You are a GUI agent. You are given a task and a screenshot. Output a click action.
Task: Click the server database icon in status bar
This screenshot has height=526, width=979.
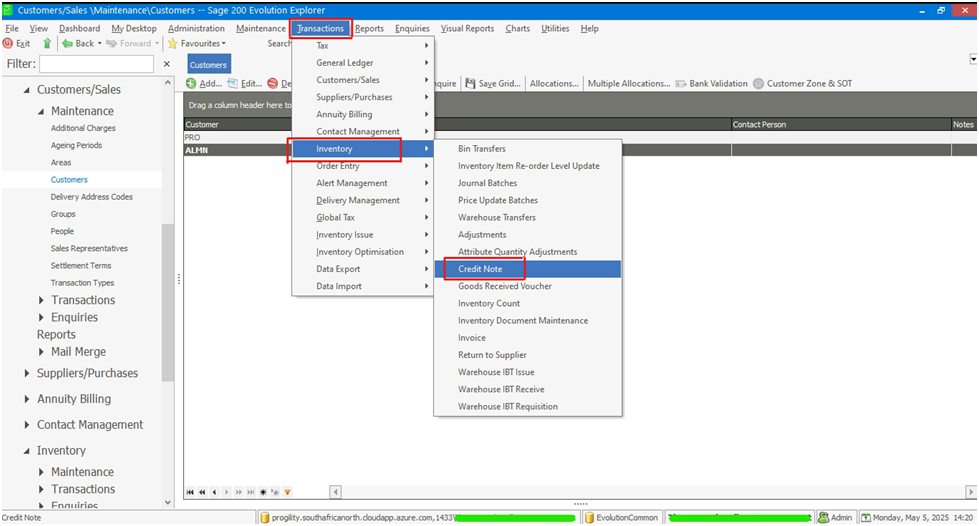click(x=264, y=518)
